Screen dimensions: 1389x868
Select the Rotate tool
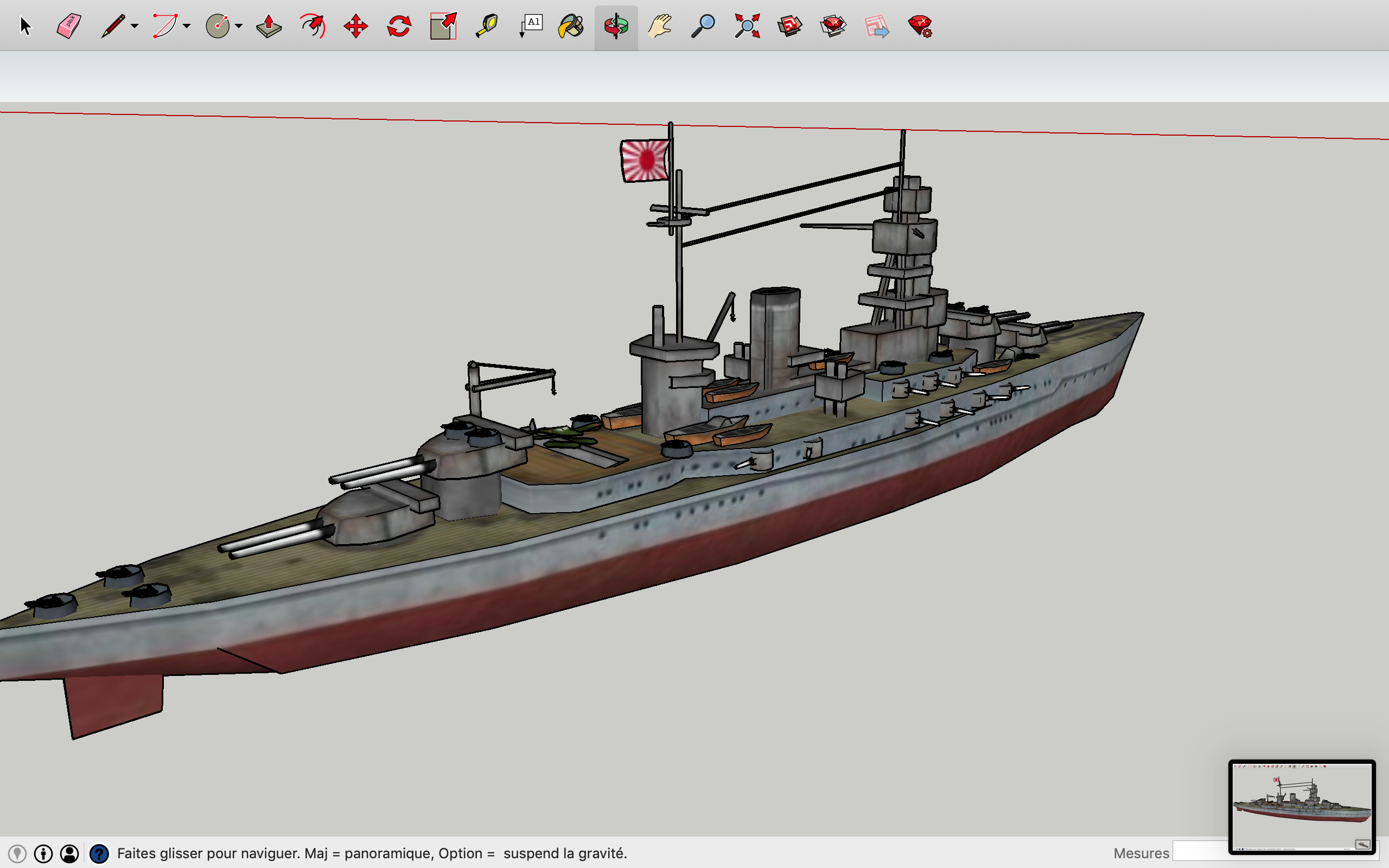(399, 26)
